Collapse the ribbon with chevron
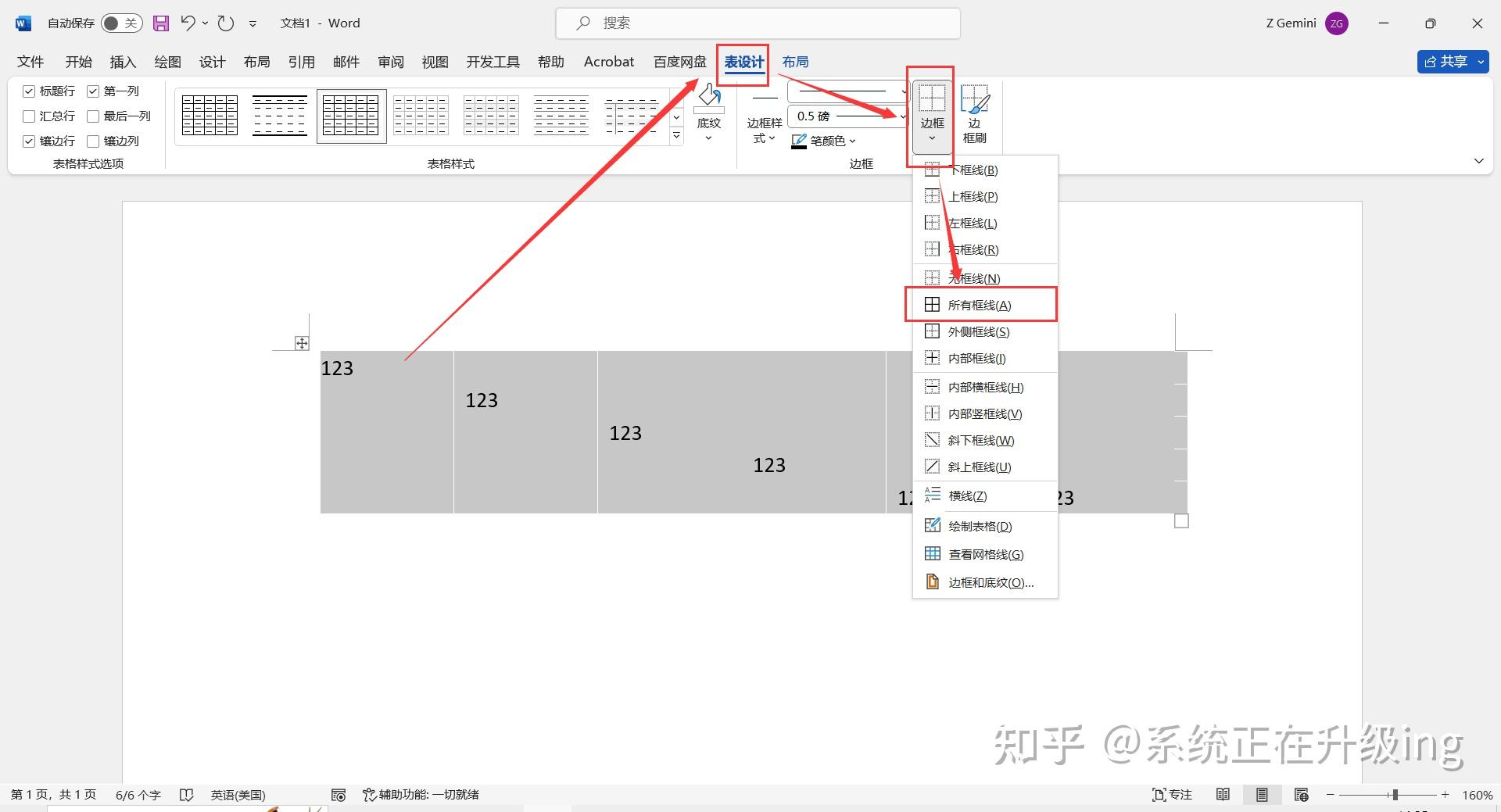Screen dimensions: 1501x812 (1478, 161)
